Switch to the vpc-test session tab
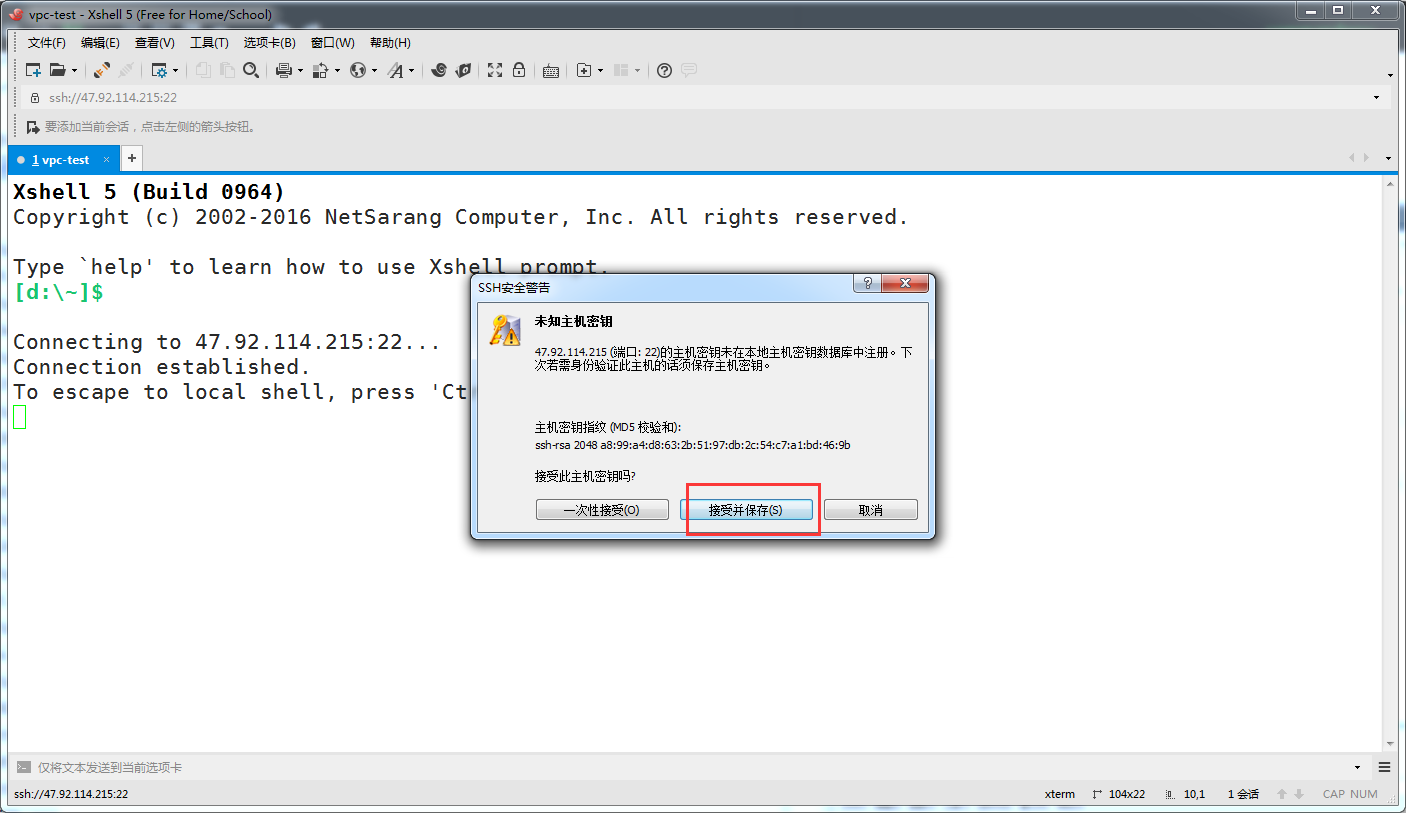This screenshot has height=813, width=1406. [60, 158]
